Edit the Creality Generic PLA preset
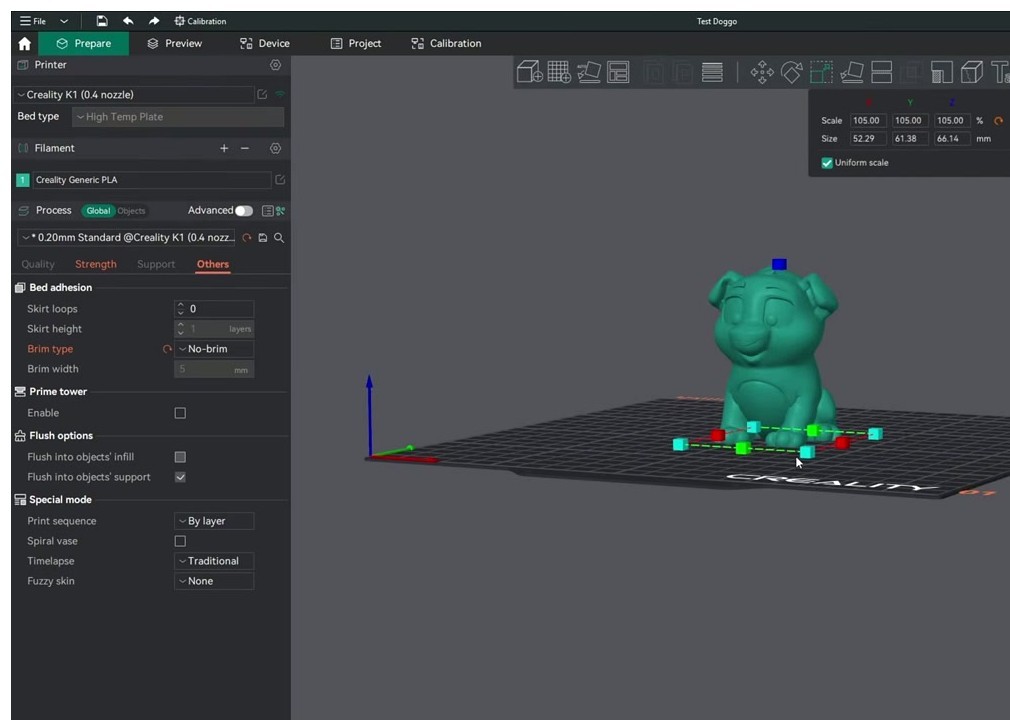 pyautogui.click(x=280, y=180)
